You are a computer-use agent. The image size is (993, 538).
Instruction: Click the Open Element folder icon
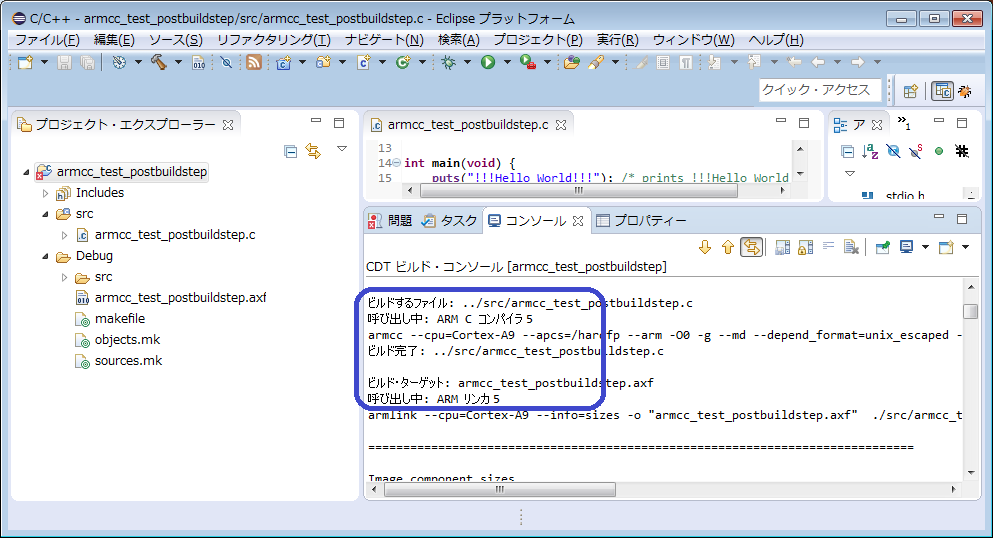click(x=572, y=62)
